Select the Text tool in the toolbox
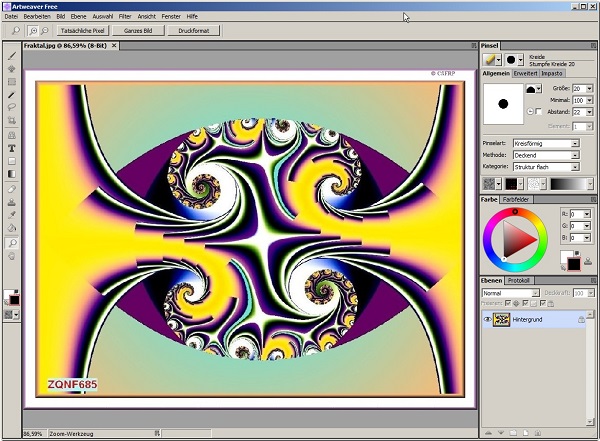600x441 pixels. click(x=11, y=147)
